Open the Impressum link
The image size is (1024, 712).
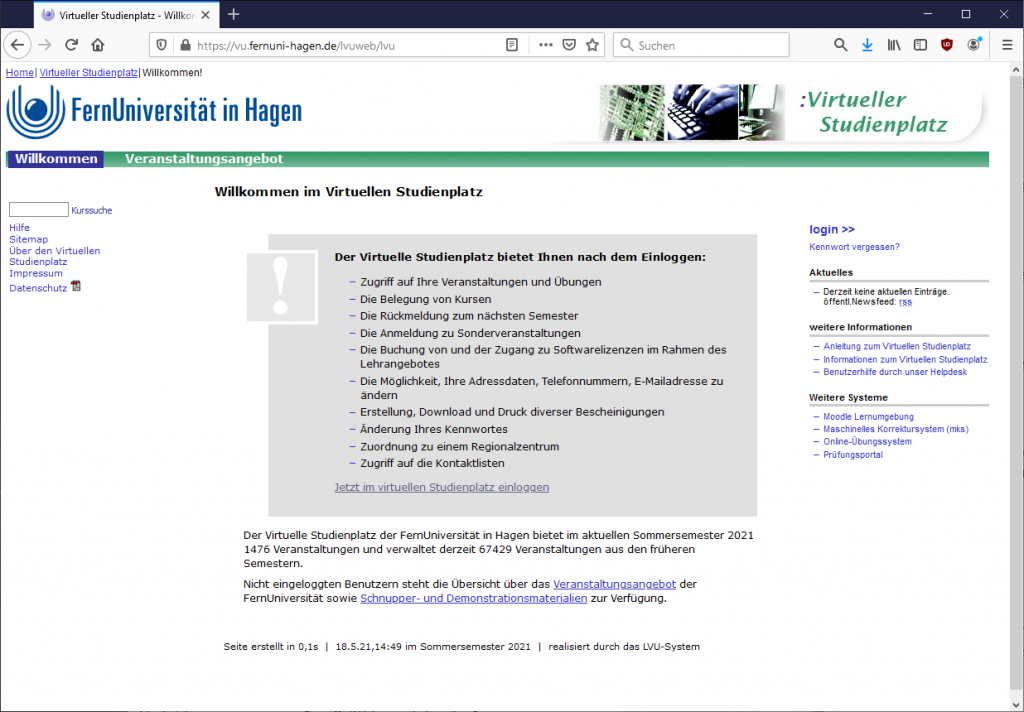coord(36,273)
